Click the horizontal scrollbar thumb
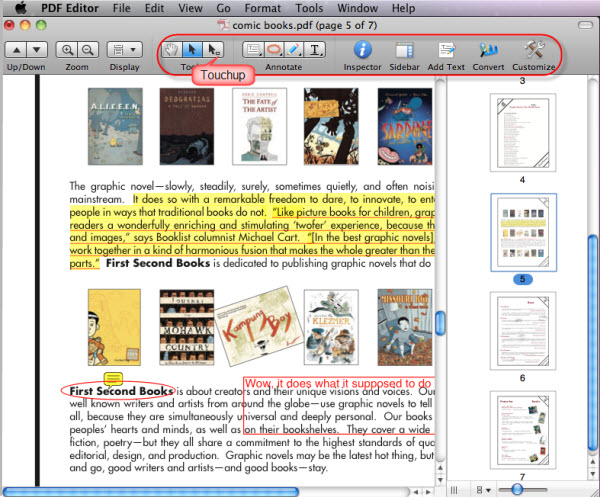 point(151,492)
